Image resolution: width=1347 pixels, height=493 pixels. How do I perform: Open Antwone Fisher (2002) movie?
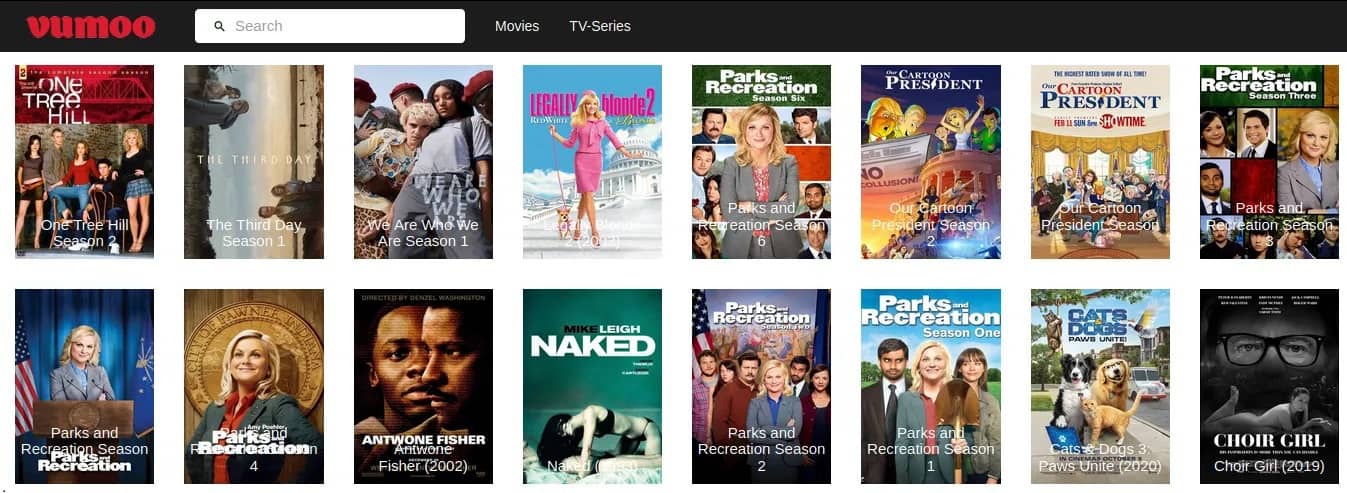coord(423,386)
